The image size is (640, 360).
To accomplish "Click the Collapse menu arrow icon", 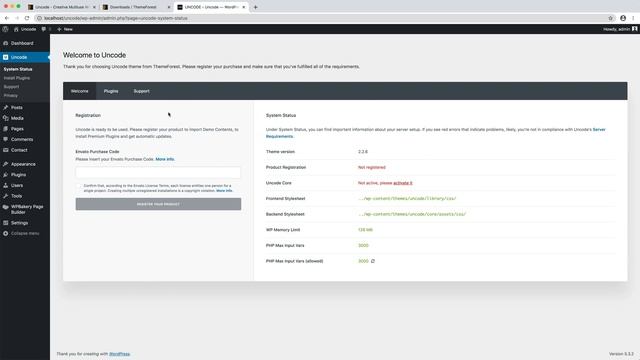I will click(6, 233).
